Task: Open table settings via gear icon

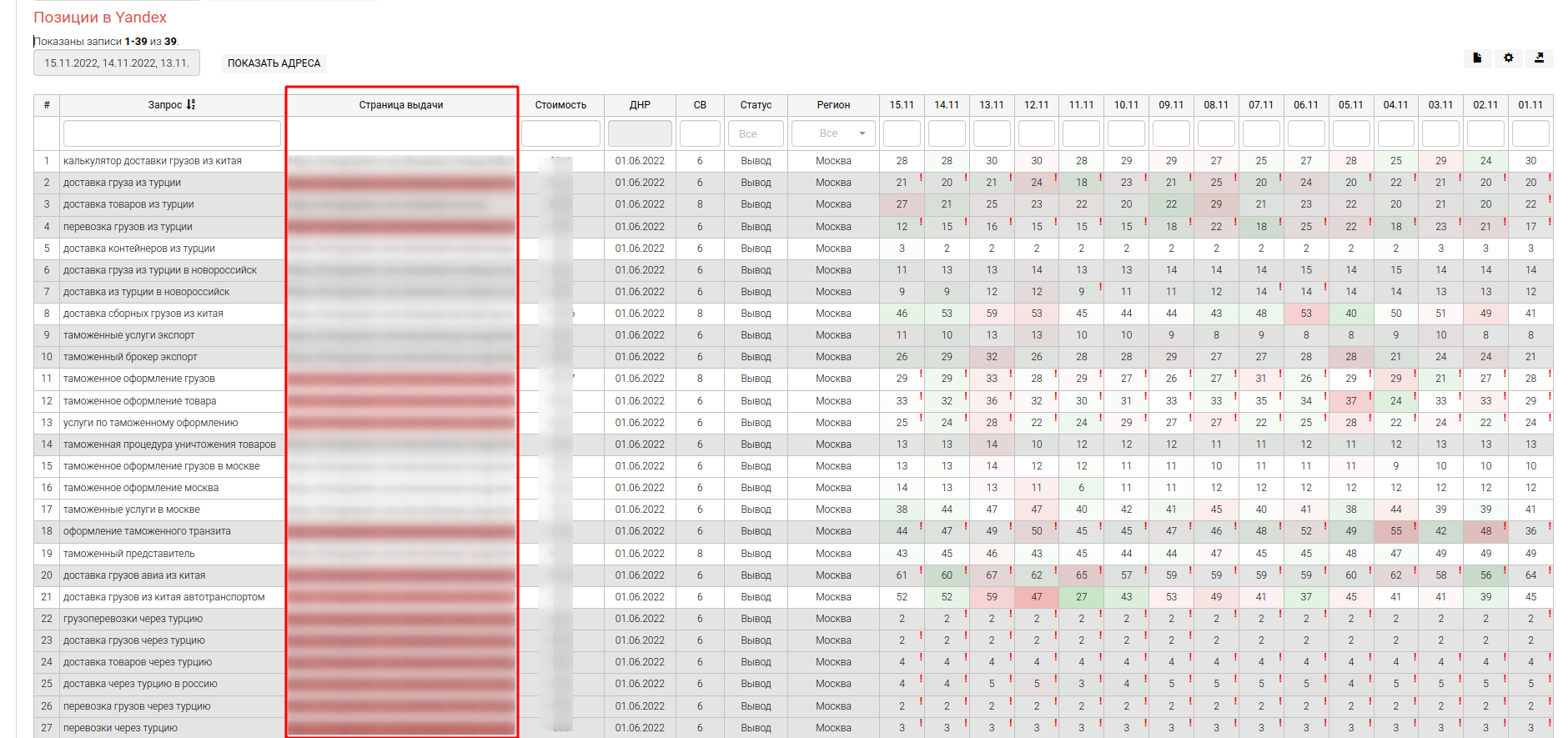Action: [x=1508, y=58]
